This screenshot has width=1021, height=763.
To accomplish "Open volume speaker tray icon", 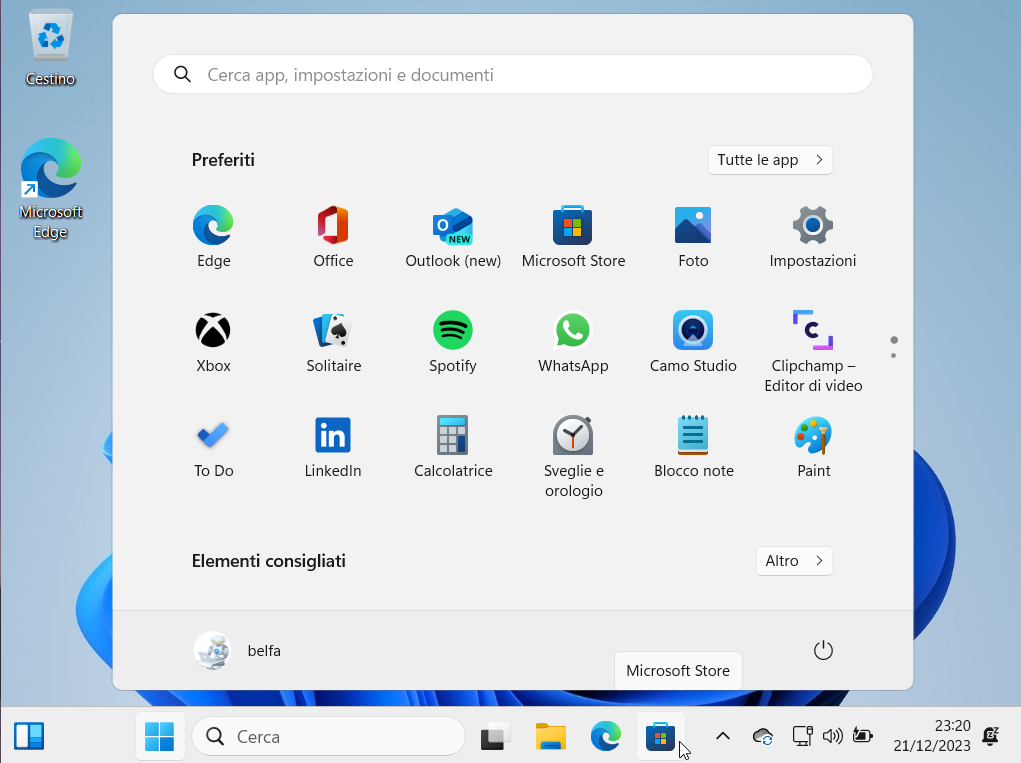I will point(833,736).
